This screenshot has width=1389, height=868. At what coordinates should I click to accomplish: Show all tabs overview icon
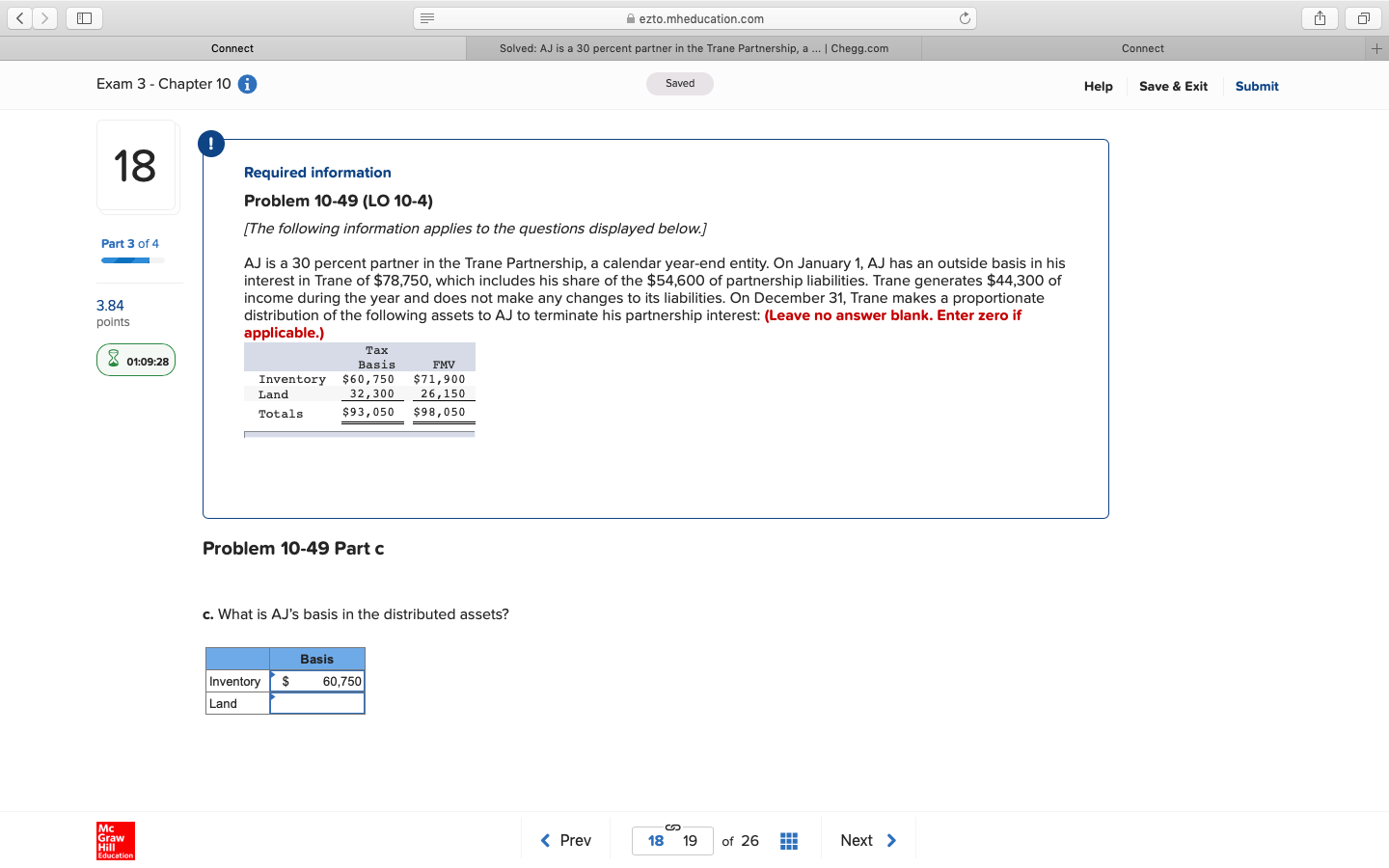[x=1363, y=18]
